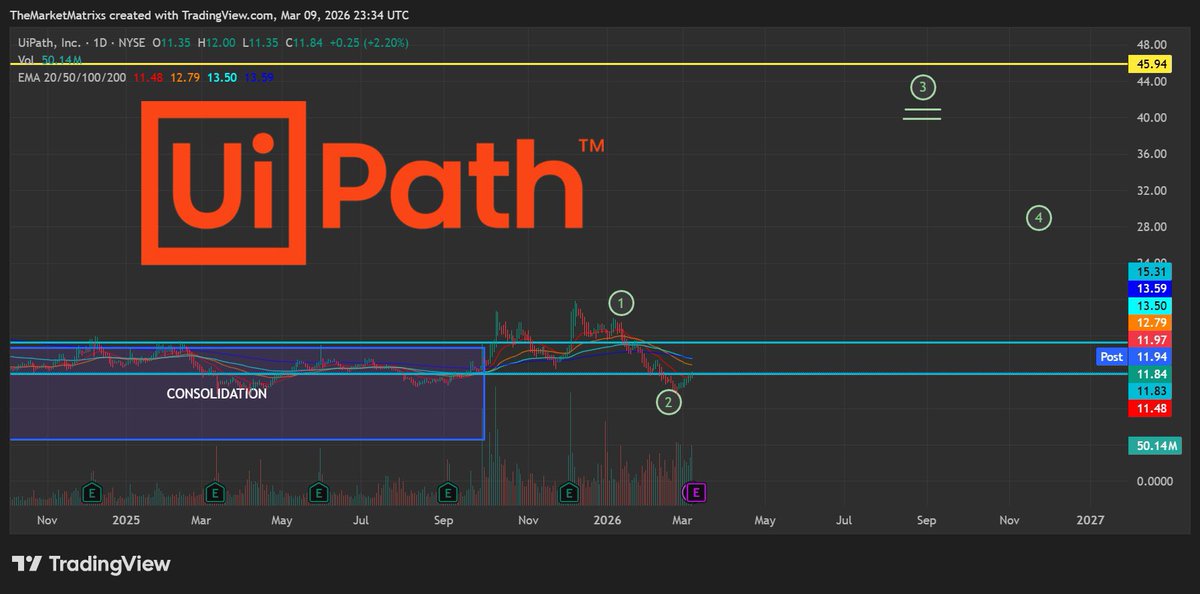Image resolution: width=1200 pixels, height=594 pixels.
Task: Click the cyan 13.50 value in EMA legend
Action: (222, 77)
